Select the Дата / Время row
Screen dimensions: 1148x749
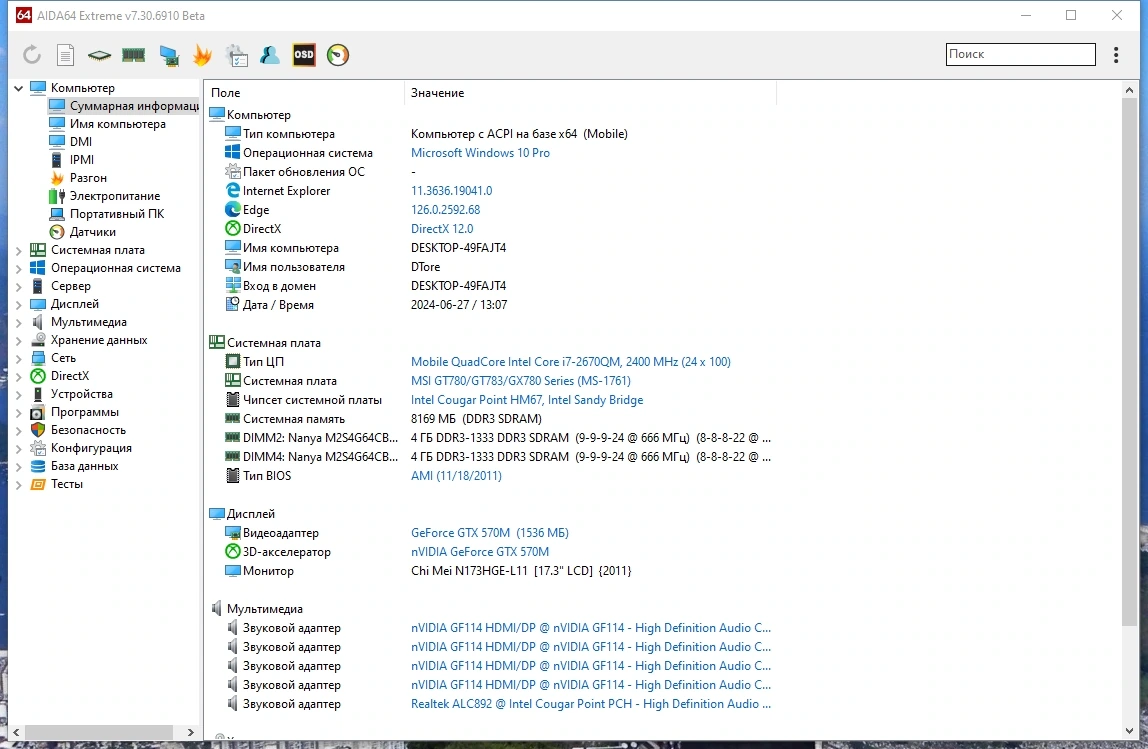(x=491, y=305)
